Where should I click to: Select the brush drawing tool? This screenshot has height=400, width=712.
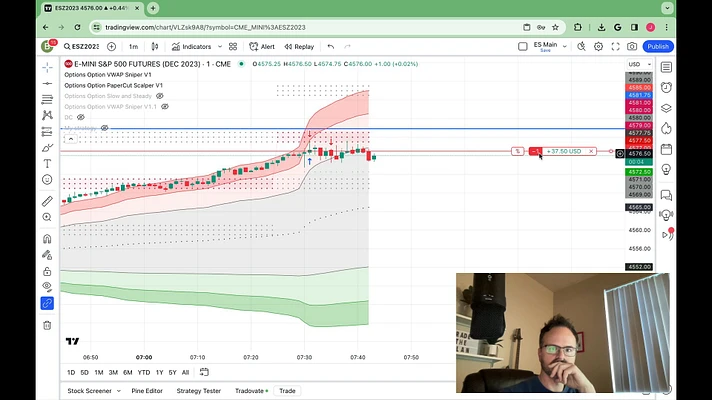[47, 148]
